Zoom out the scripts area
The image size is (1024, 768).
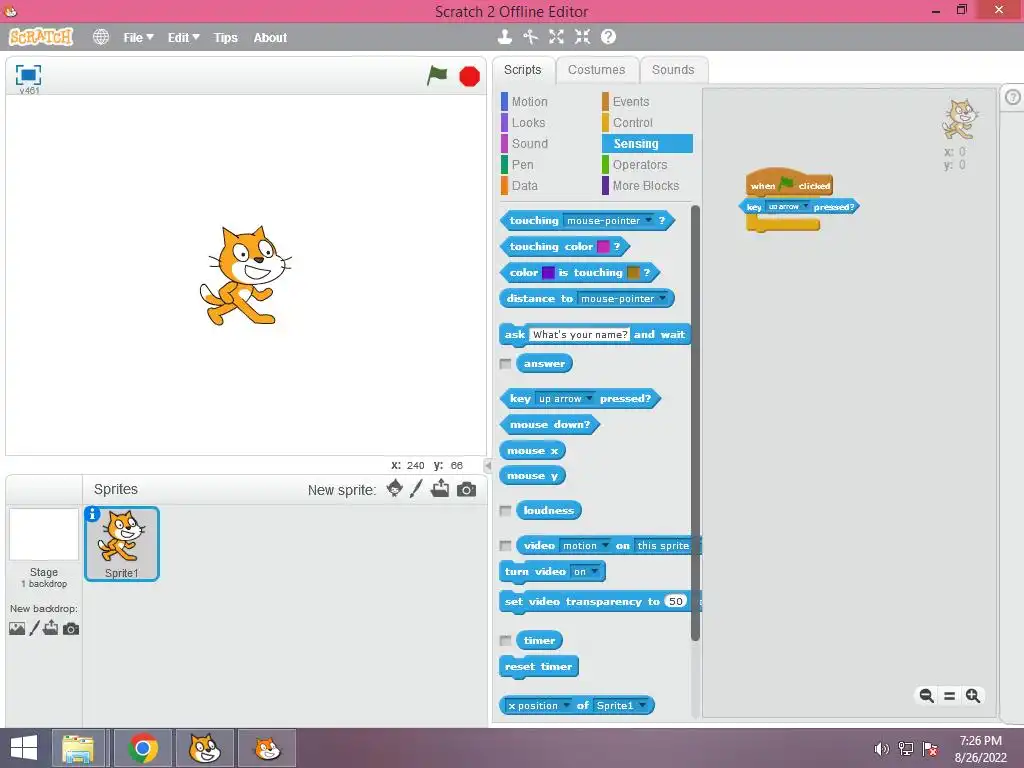click(926, 696)
